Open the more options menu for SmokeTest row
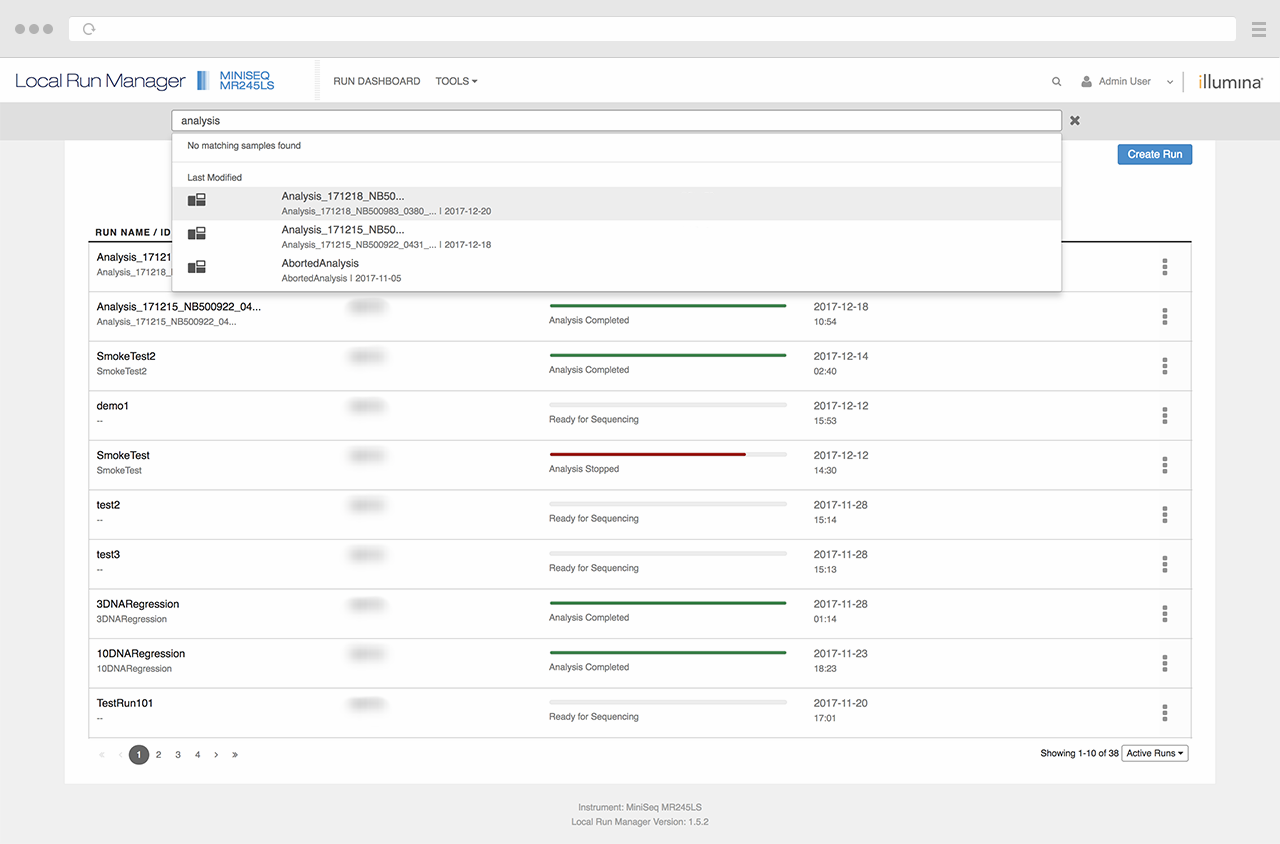Viewport: 1280px width, 844px height. [1165, 465]
